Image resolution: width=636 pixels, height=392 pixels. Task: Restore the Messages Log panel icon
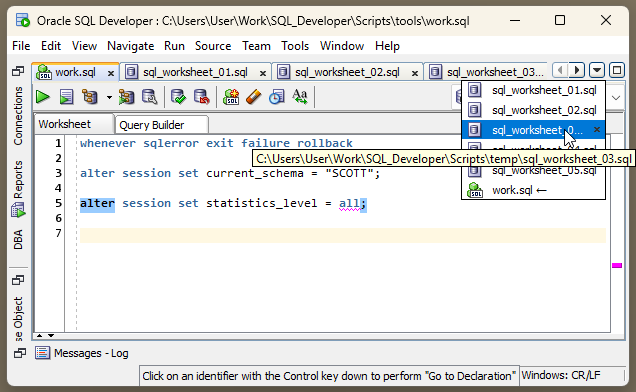(x=19, y=353)
